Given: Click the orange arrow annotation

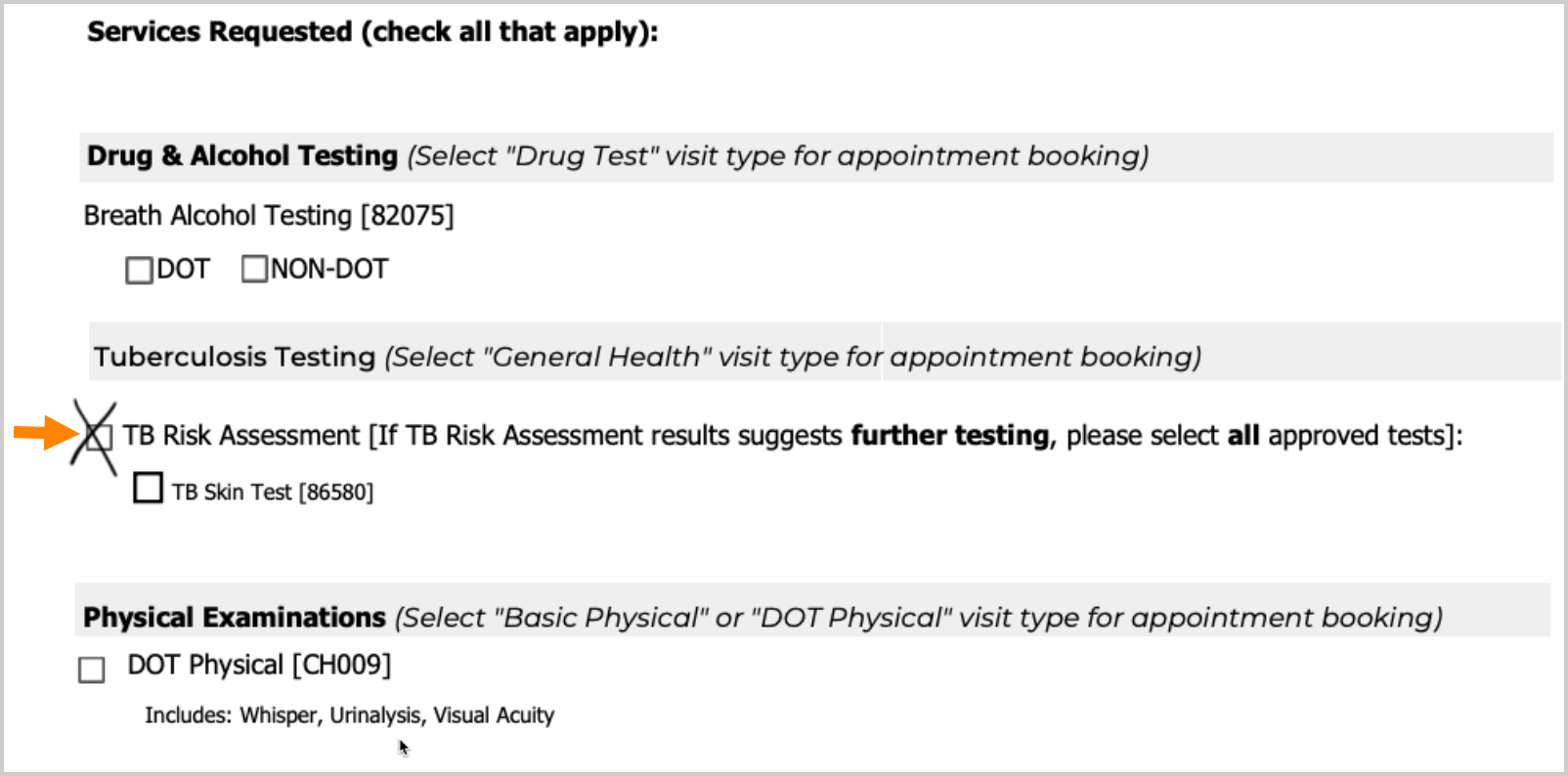Looking at the screenshot, I should pos(42,431).
